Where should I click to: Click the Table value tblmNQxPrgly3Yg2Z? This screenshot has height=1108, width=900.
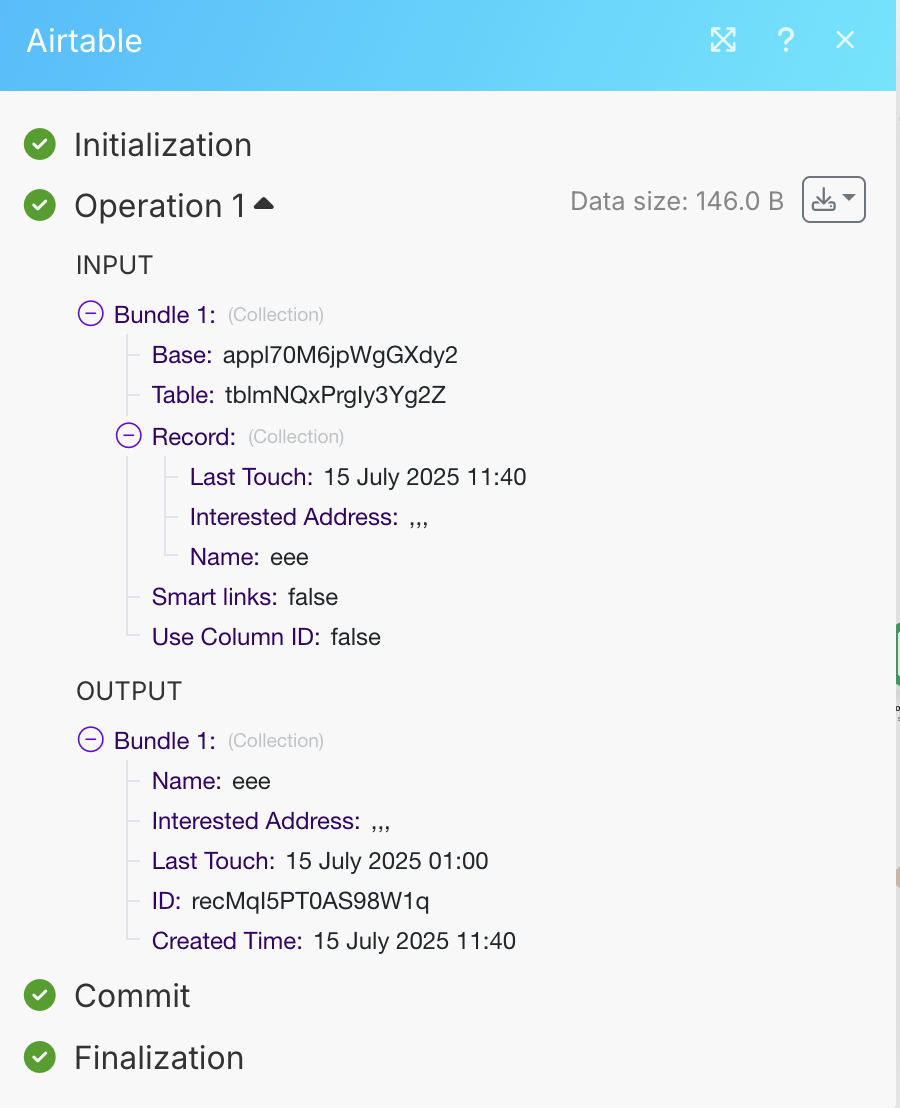[336, 395]
